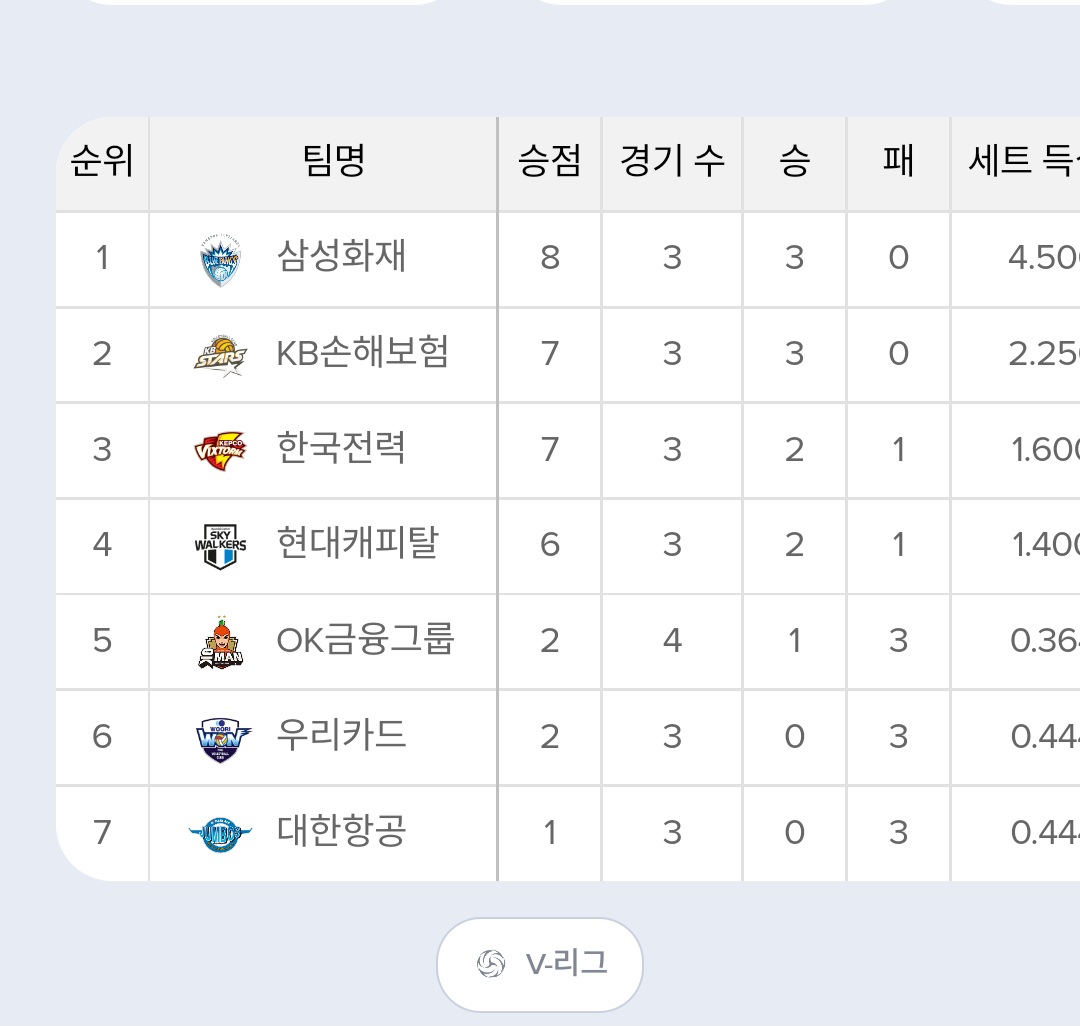Click the 순위 column header
The height and width of the screenshot is (1026, 1080).
tap(101, 163)
